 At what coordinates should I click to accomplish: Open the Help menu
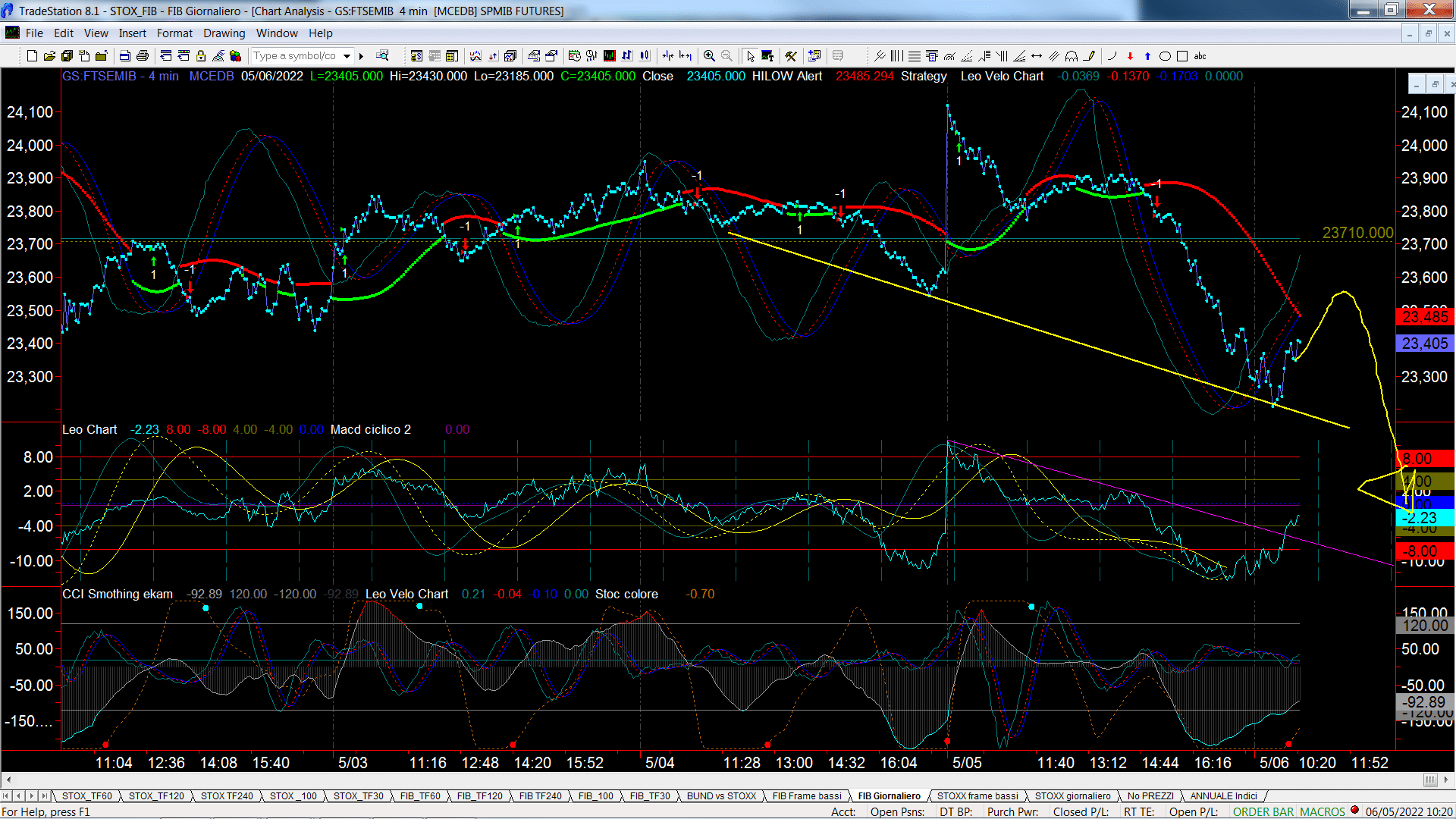(x=320, y=33)
